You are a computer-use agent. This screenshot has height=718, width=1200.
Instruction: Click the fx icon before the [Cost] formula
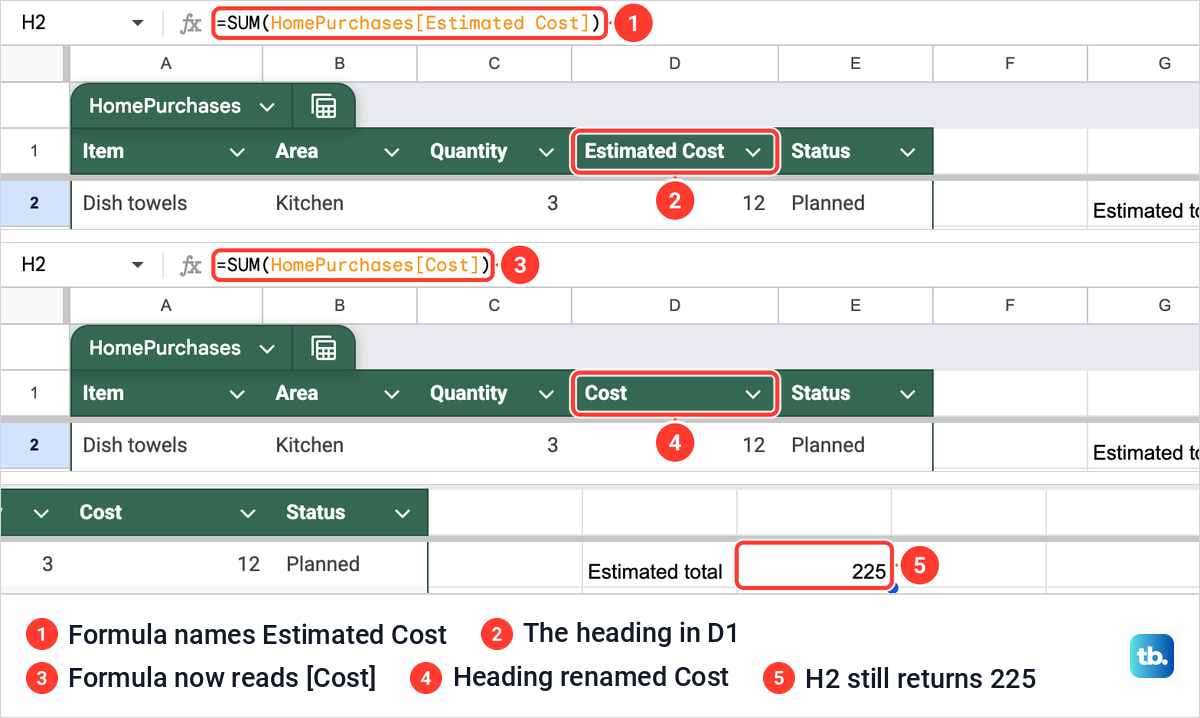click(190, 265)
